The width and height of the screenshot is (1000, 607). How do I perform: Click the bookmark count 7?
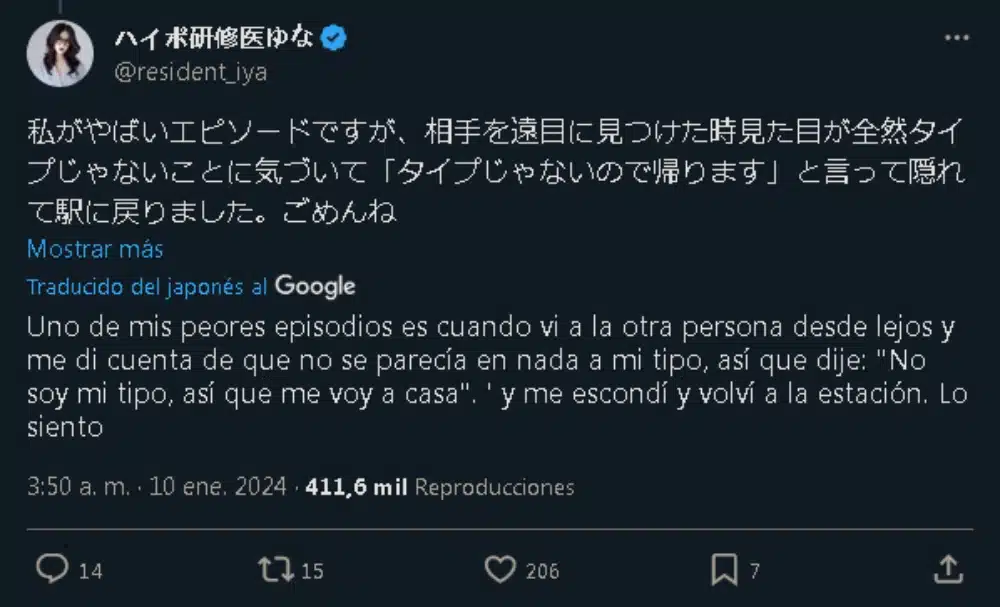tap(755, 571)
